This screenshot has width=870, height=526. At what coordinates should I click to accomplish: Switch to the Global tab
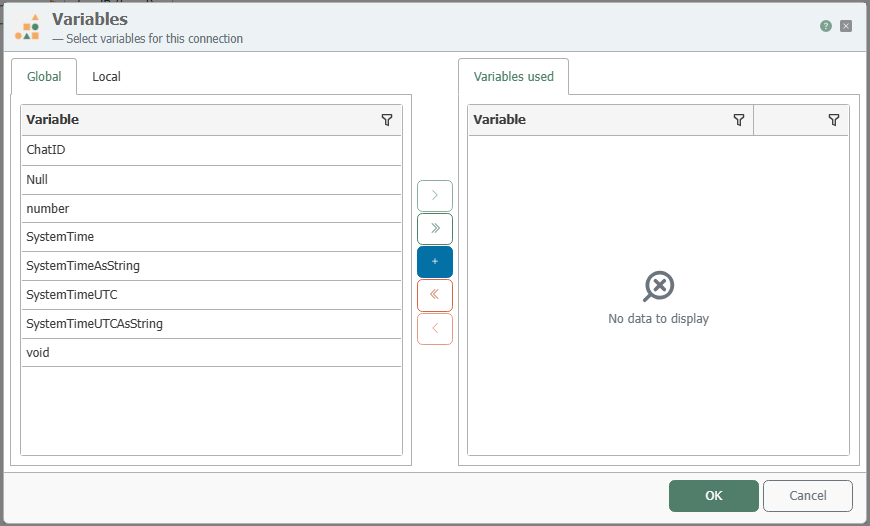(x=44, y=77)
